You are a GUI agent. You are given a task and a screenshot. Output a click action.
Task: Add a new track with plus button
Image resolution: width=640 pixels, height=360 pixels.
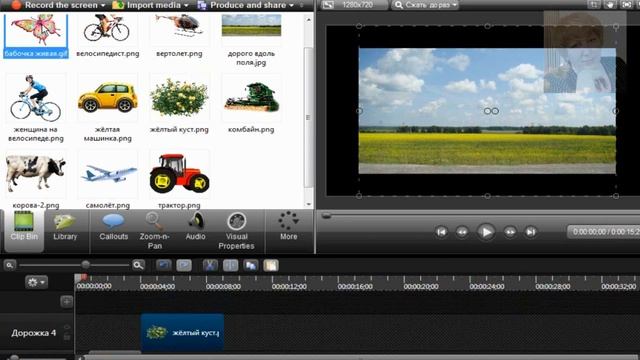coord(67,302)
